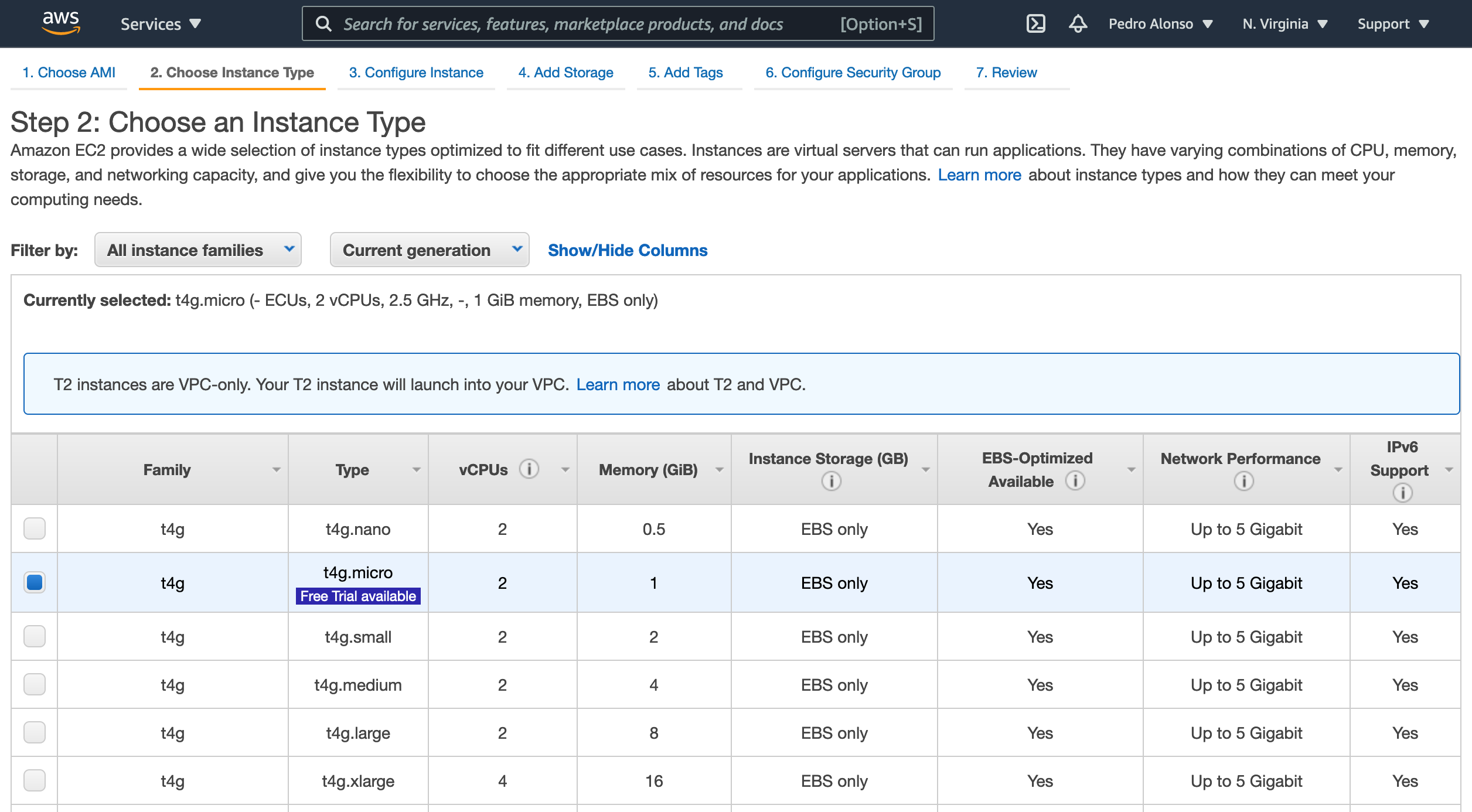Deselect the t4g.micro instance
The height and width of the screenshot is (812, 1472).
35,582
